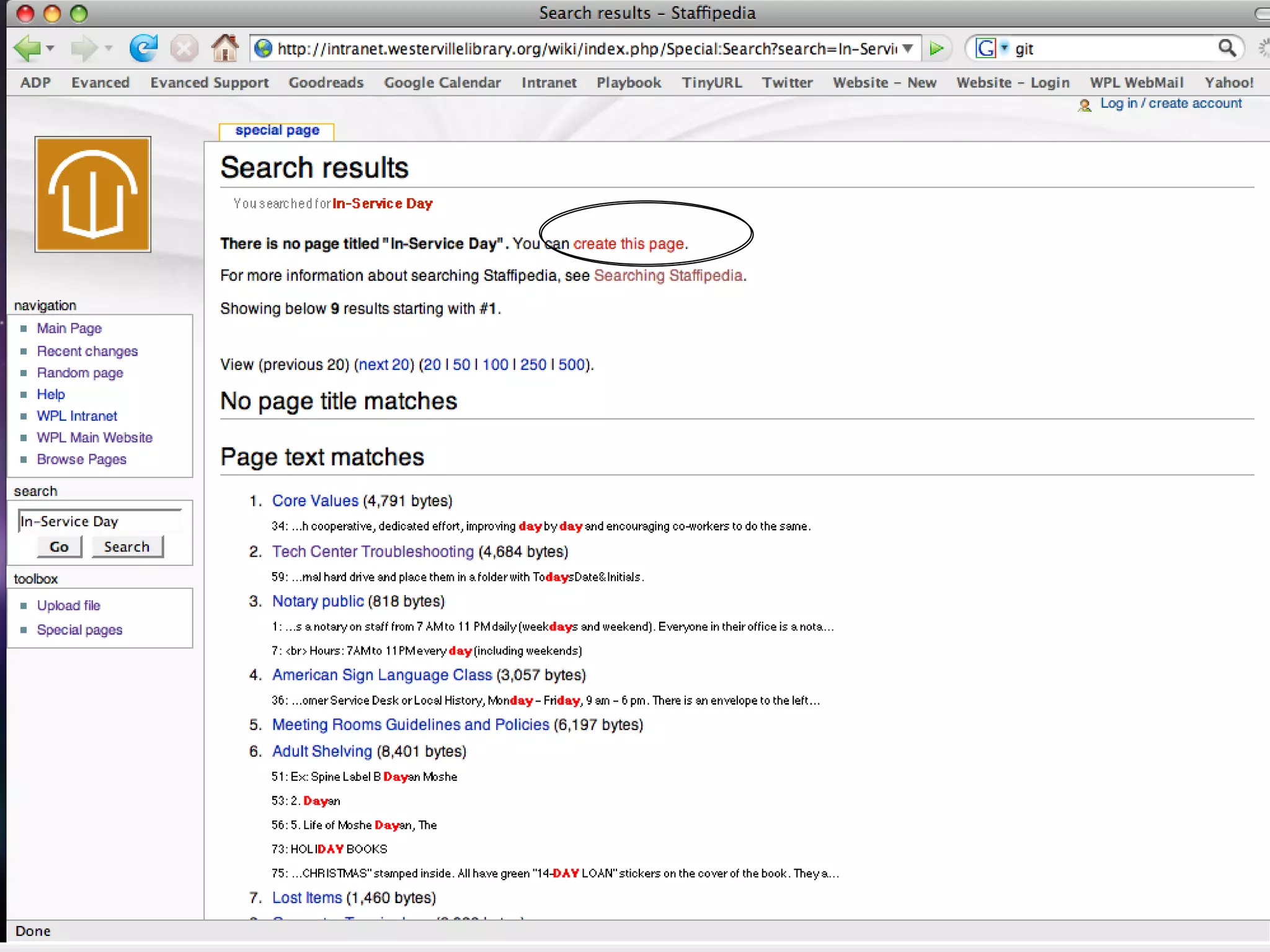The image size is (1270, 952).
Task: Click the Forward arrow button
Action: 83,48
